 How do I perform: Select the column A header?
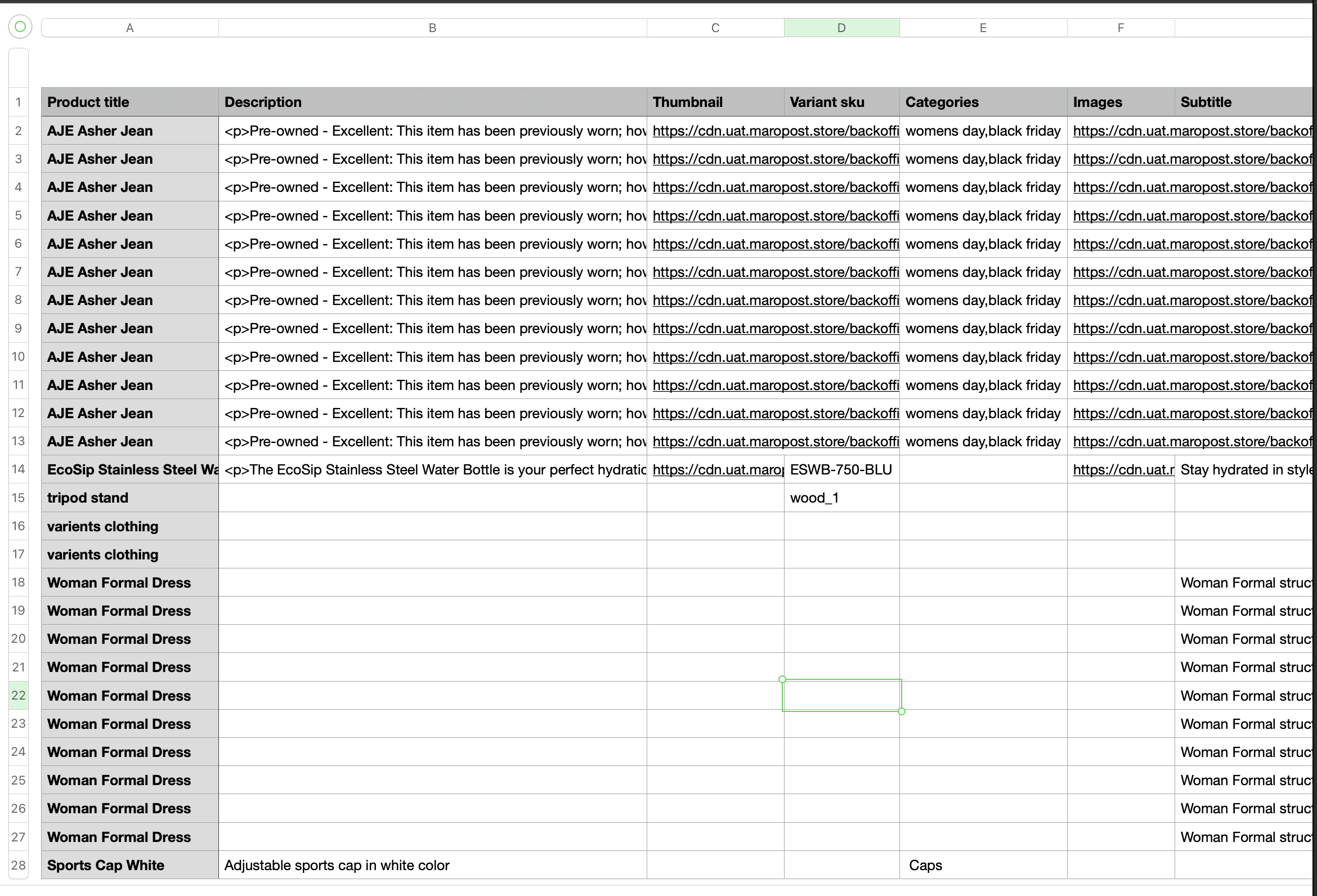[130, 28]
